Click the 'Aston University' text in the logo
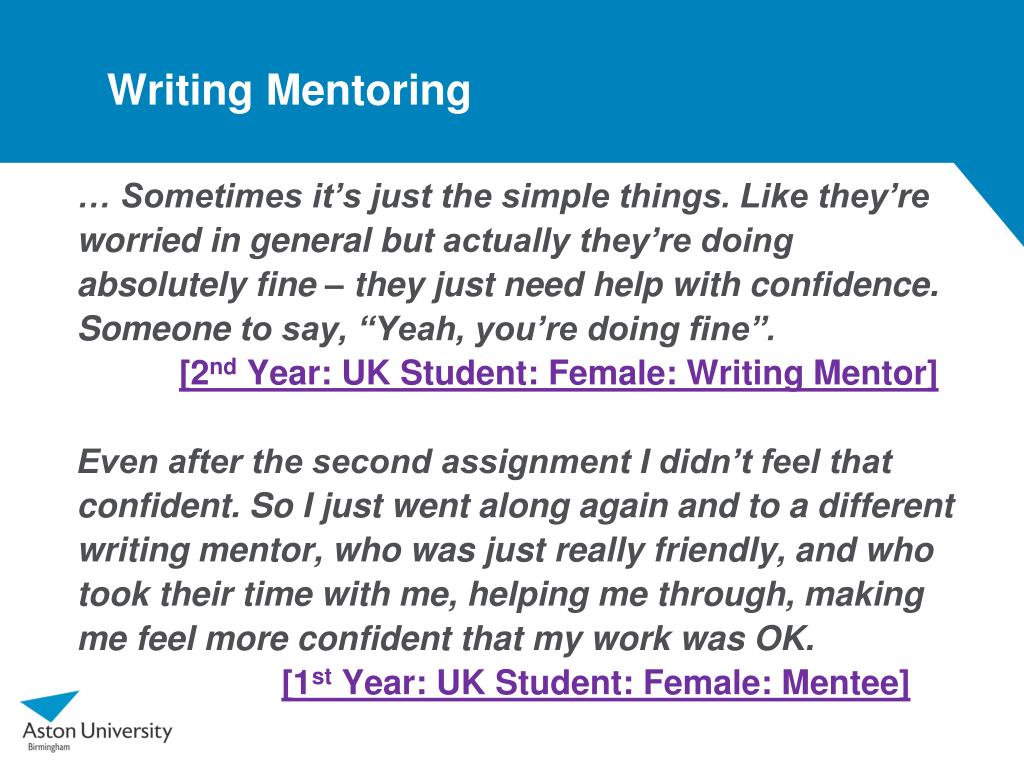This screenshot has height=768, width=1024. pyautogui.click(x=97, y=731)
